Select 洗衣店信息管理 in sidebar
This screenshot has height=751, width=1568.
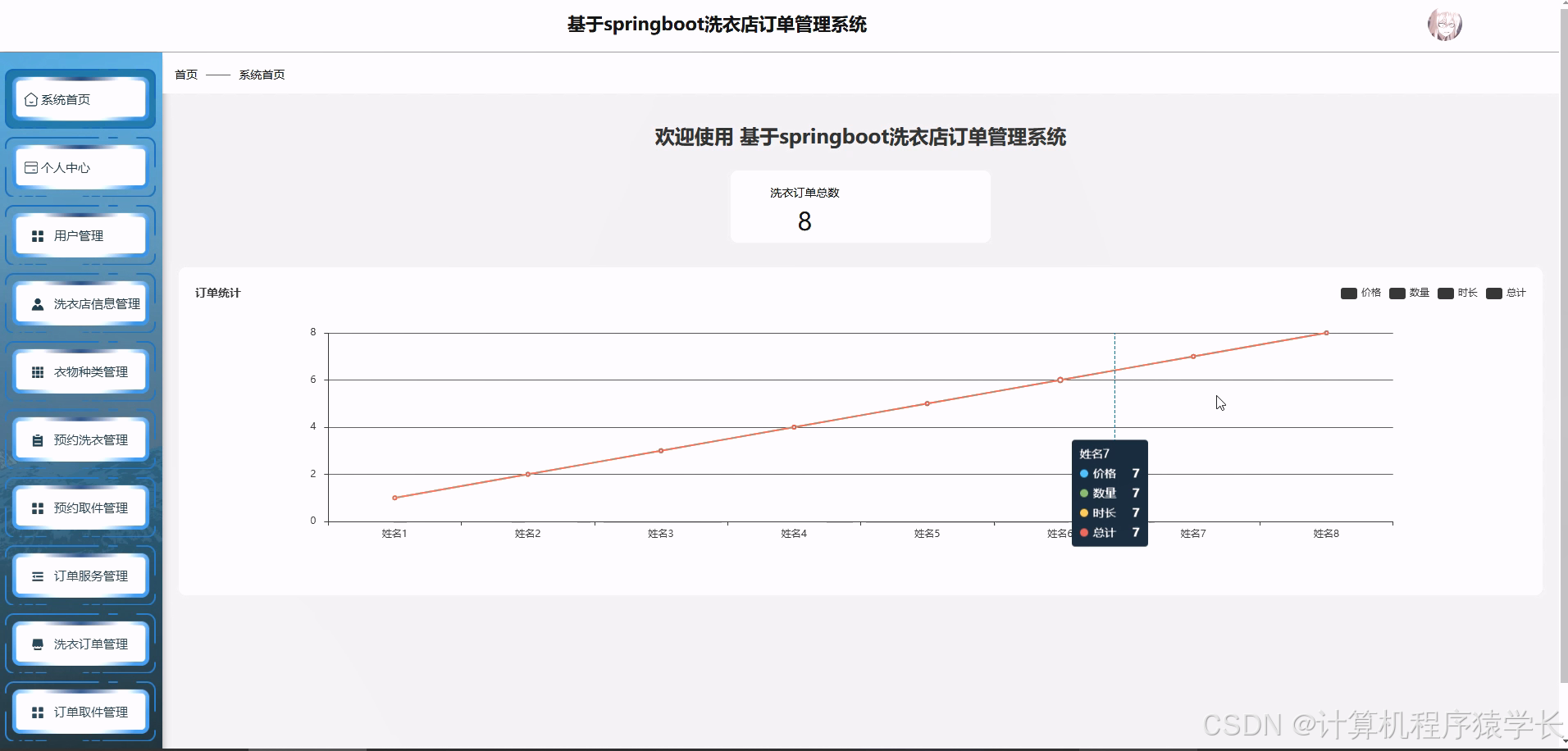(x=80, y=303)
